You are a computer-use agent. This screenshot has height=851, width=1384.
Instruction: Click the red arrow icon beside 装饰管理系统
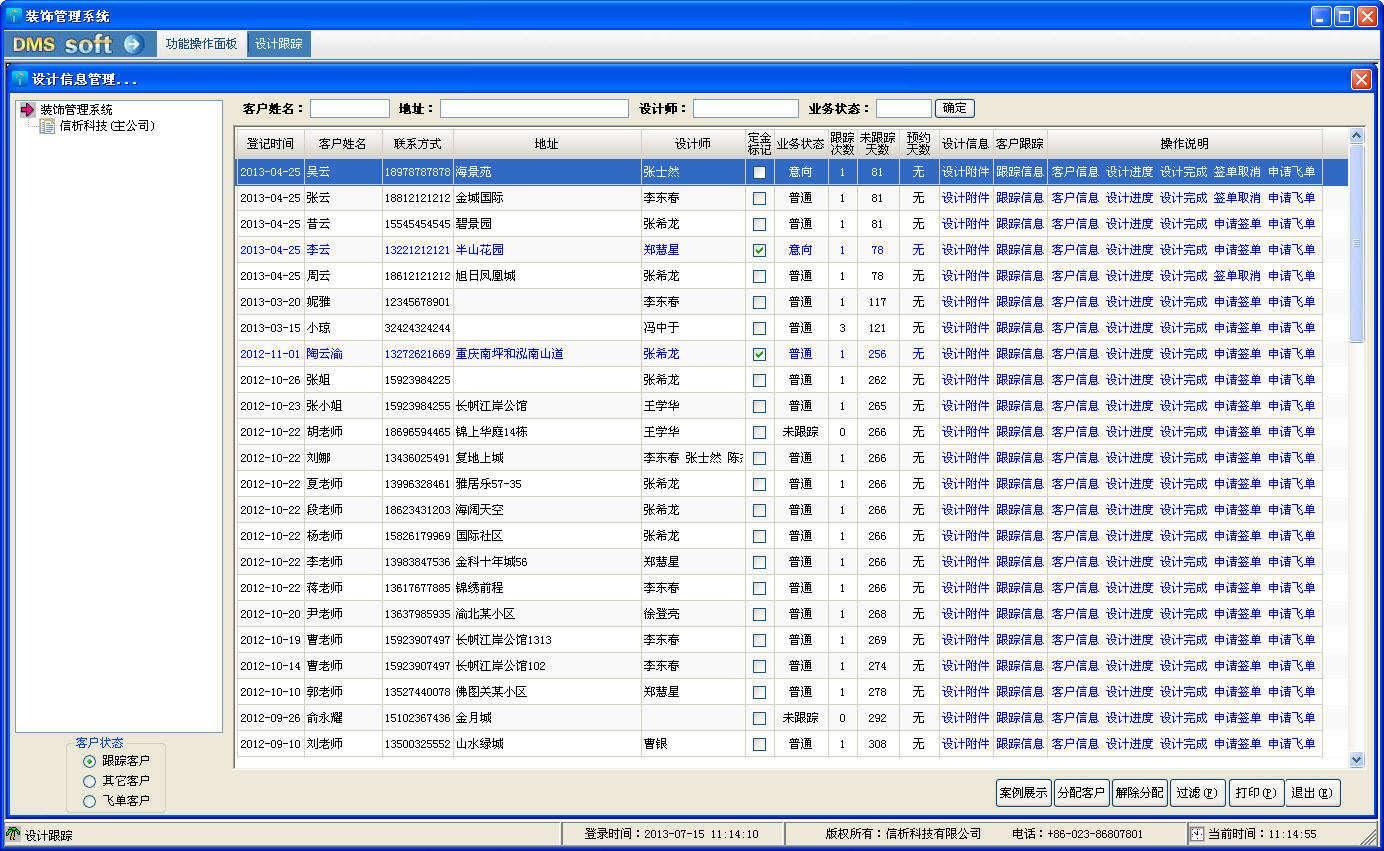(x=28, y=110)
